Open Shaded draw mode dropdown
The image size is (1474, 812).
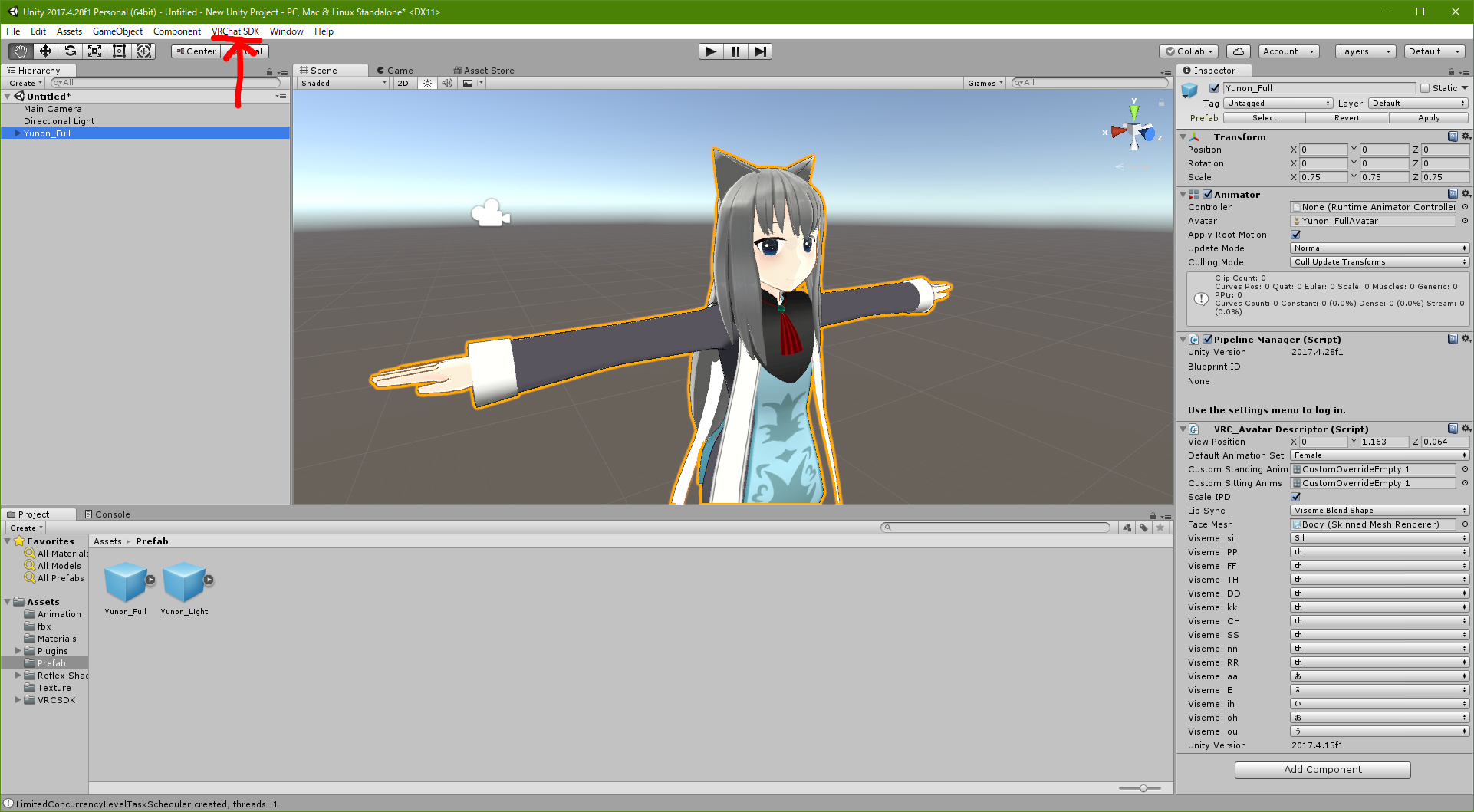[344, 83]
